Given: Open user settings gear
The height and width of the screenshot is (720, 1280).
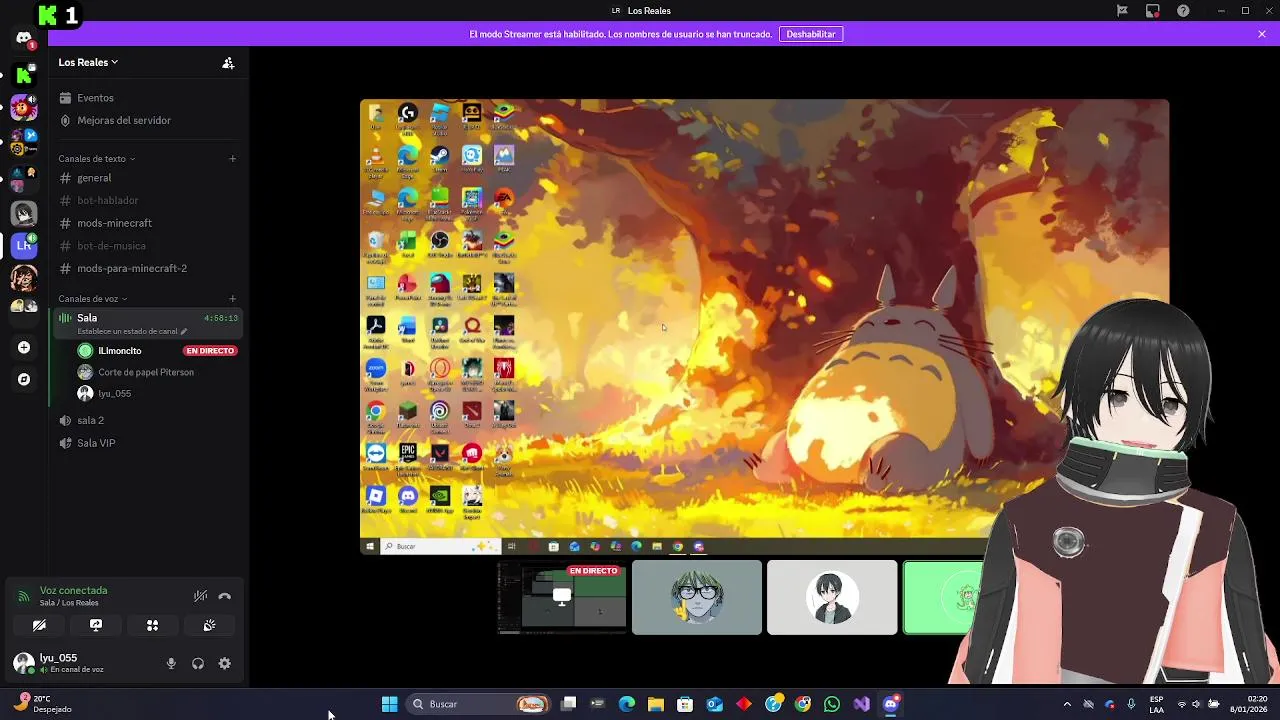Looking at the screenshot, I should [x=225, y=663].
